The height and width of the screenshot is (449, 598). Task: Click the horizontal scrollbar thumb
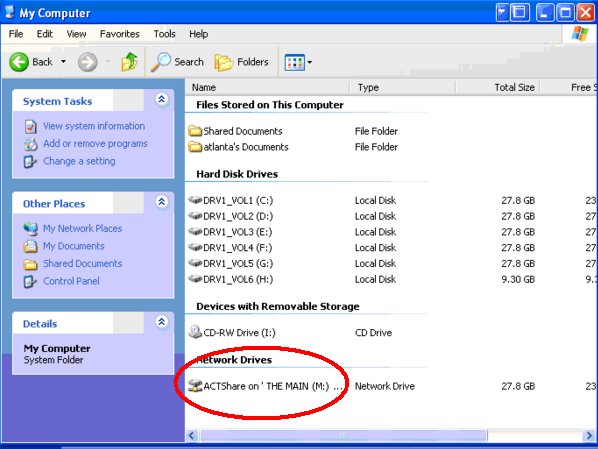point(343,435)
